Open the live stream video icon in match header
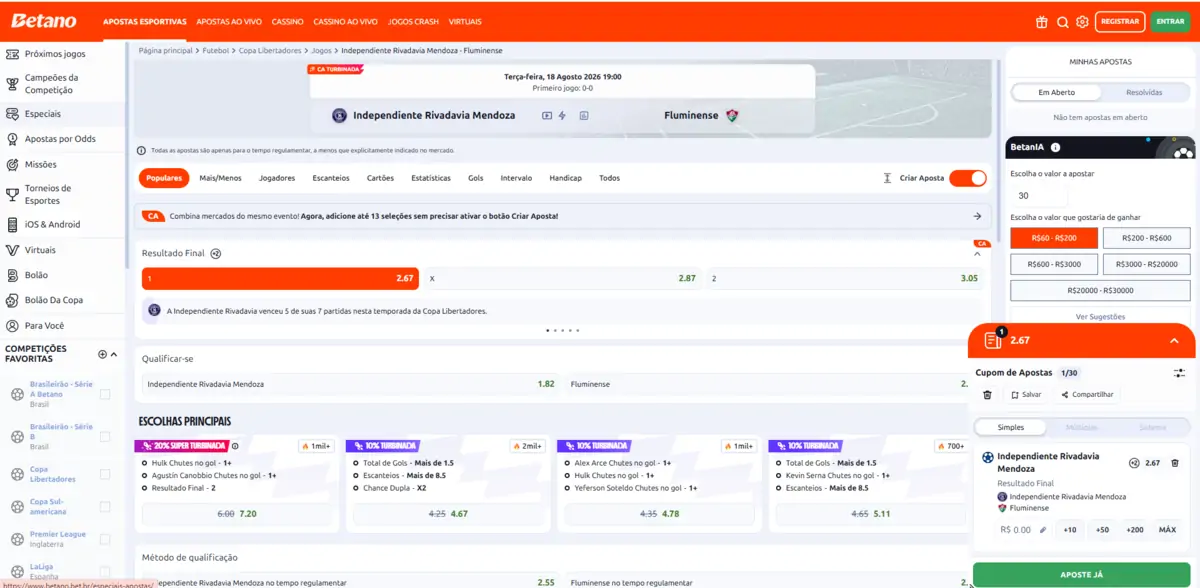Viewport: 1200px width, 588px height. [x=547, y=115]
